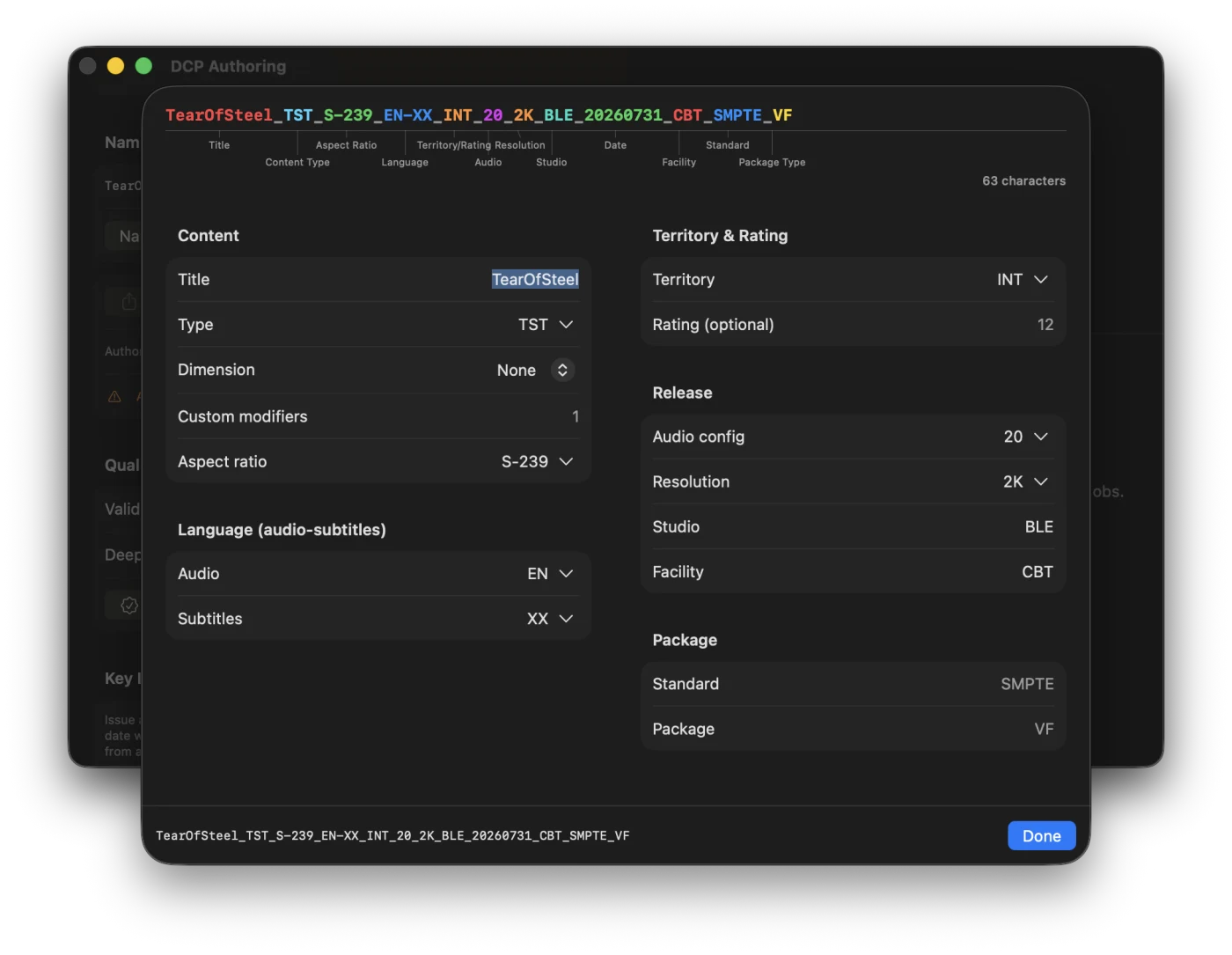Click the share icon in DCP Authoring window

pos(129,302)
